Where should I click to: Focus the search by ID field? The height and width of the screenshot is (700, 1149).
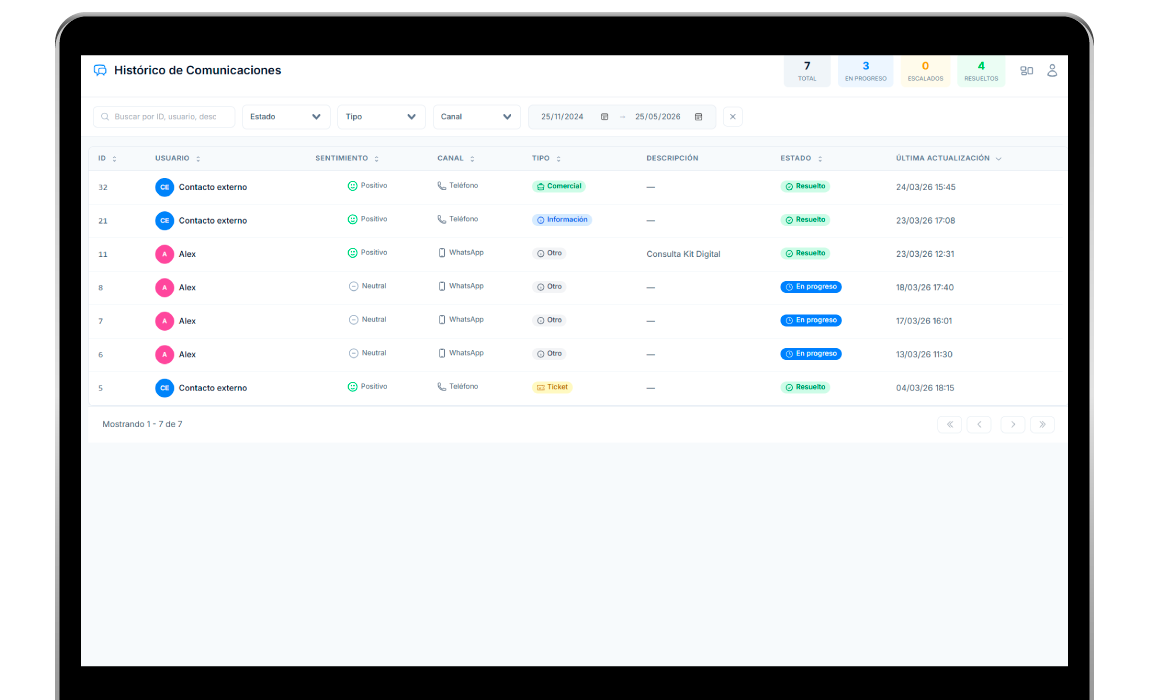(x=164, y=117)
